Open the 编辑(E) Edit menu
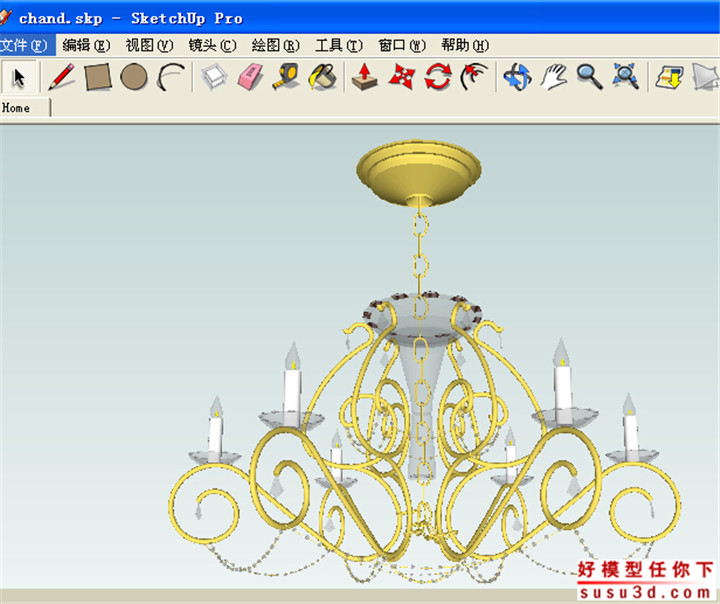 coord(86,45)
